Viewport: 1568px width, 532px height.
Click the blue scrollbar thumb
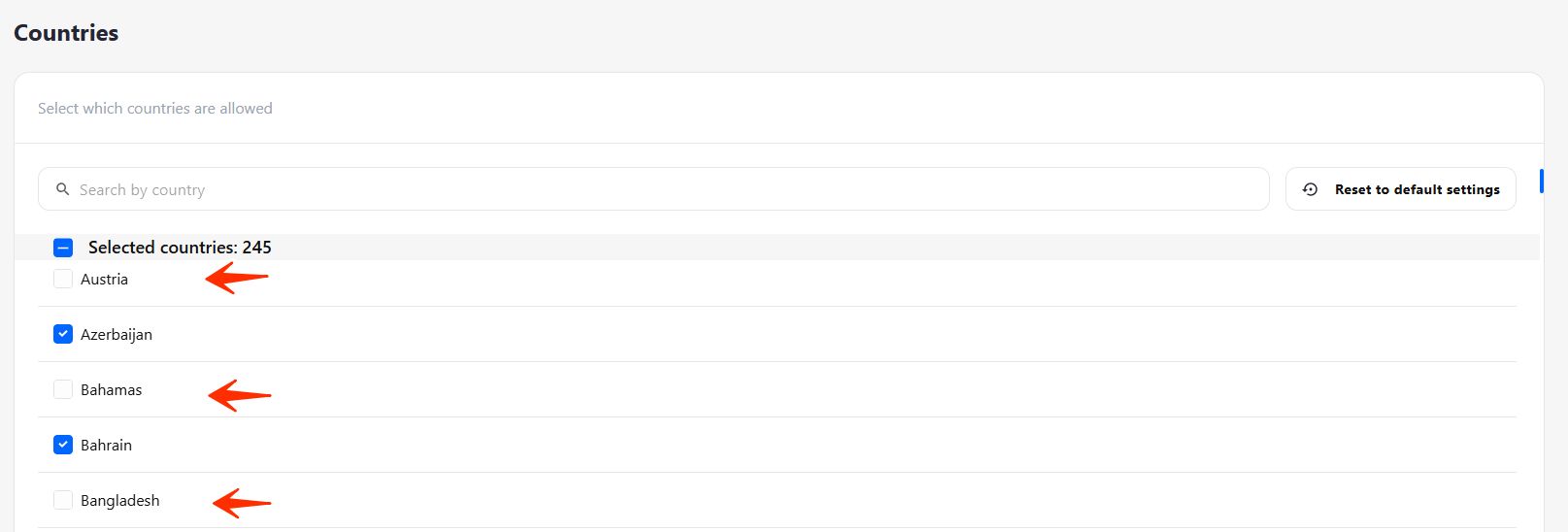pos(1541,181)
